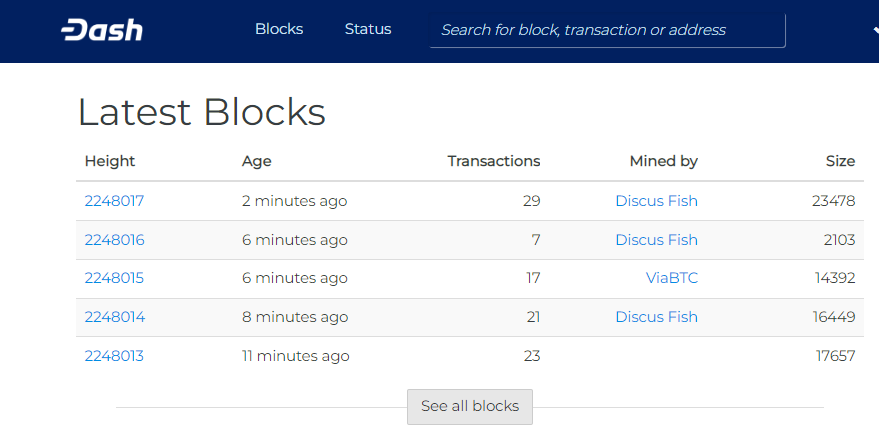Open block 2248014
This screenshot has height=446, width=879.
click(x=115, y=317)
